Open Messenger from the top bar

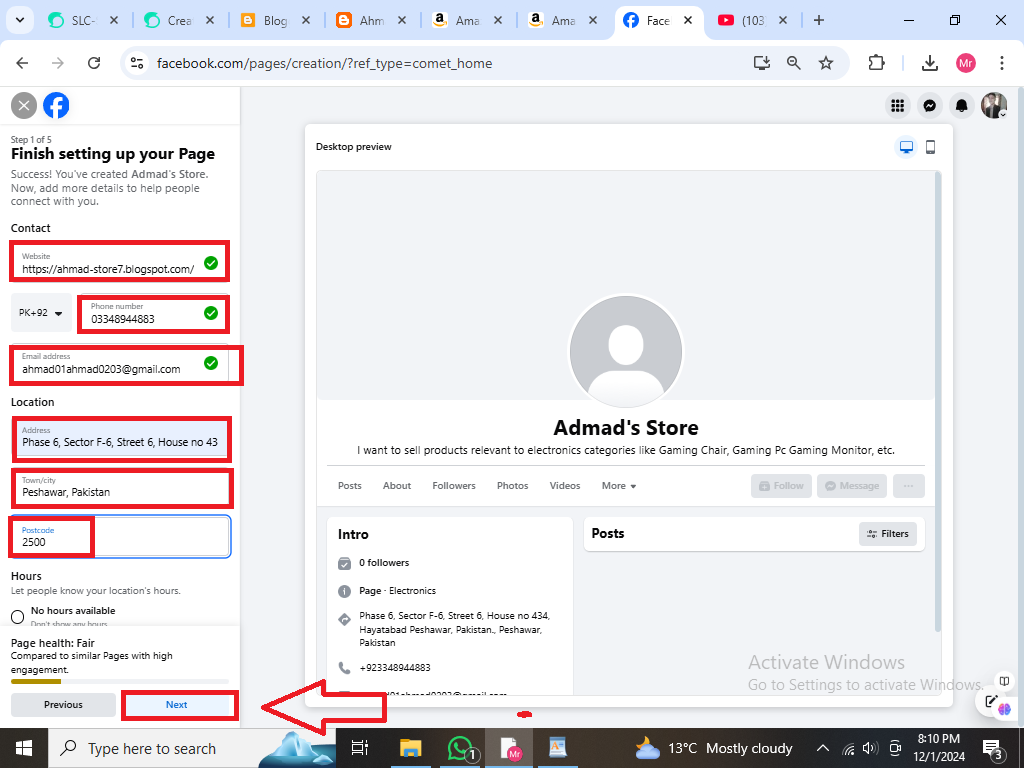coord(930,106)
